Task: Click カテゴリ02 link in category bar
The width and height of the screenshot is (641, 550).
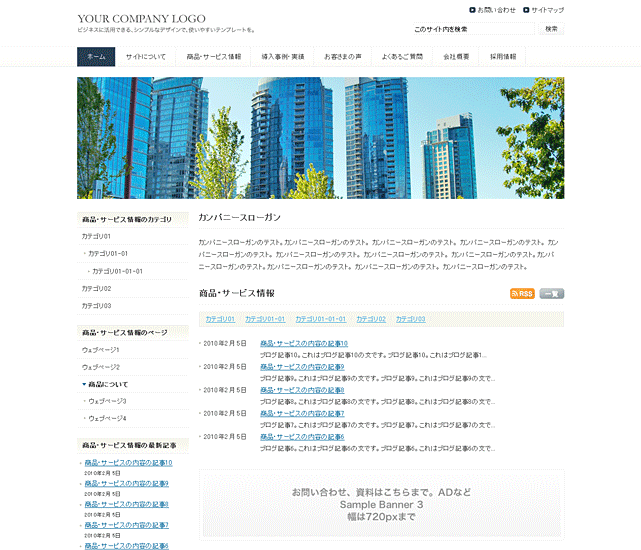Action: (371, 319)
